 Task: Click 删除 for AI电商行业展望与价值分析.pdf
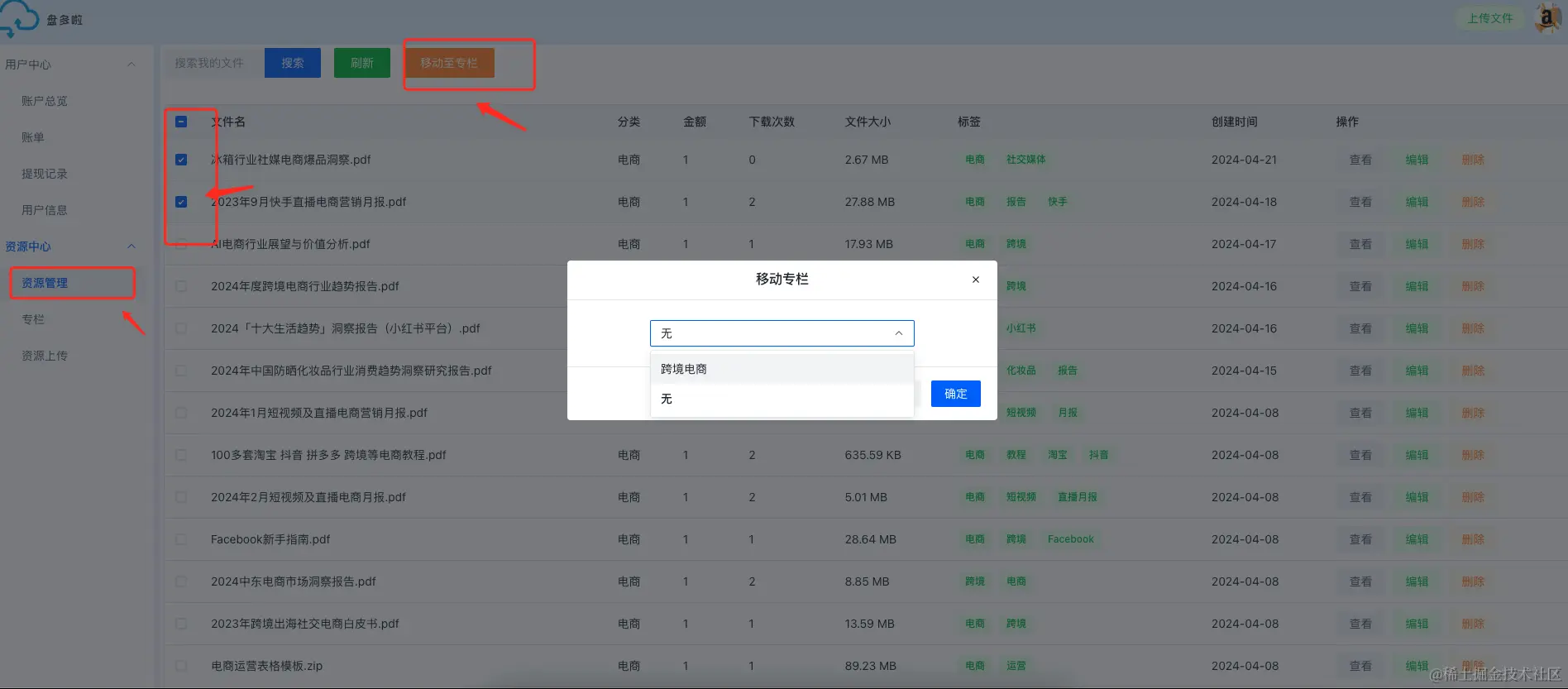coord(1473,244)
